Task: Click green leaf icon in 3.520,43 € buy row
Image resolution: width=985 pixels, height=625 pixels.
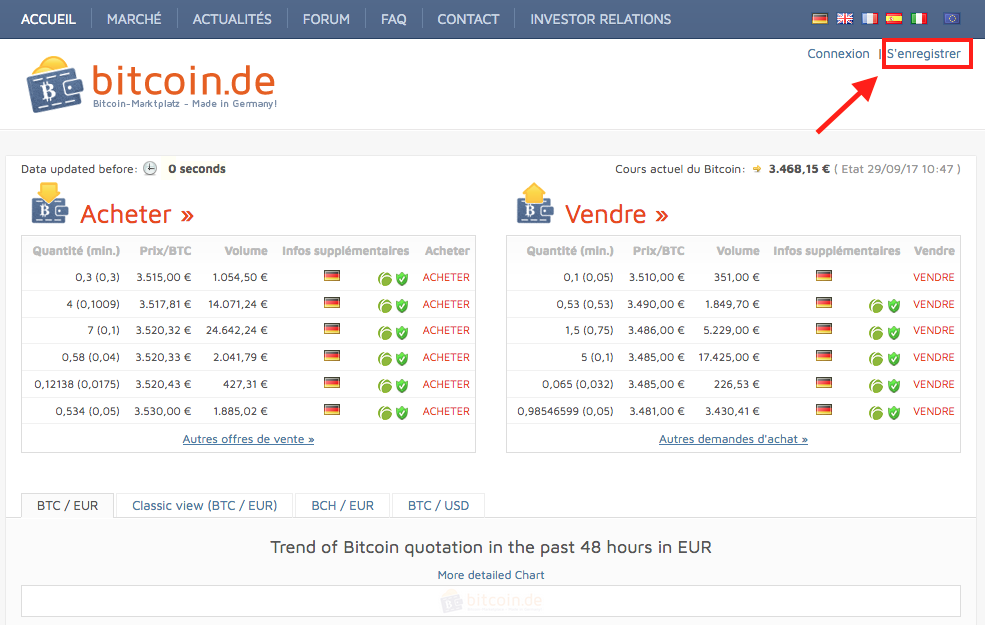Action: 384,386
